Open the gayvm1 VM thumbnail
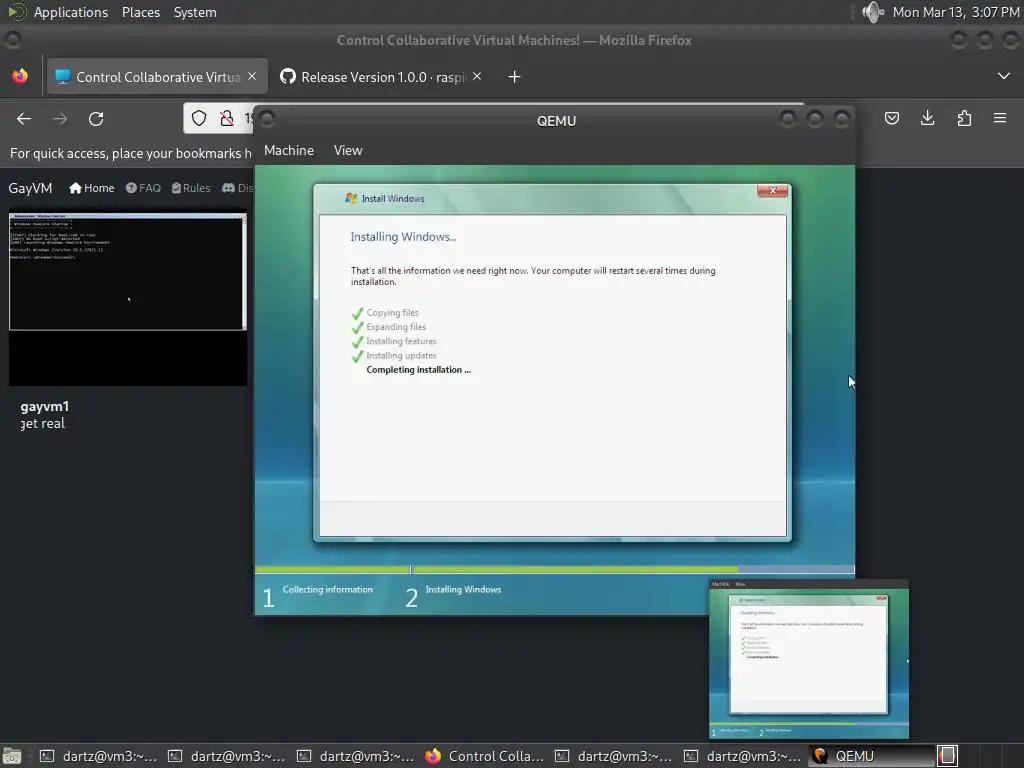 coord(128,298)
